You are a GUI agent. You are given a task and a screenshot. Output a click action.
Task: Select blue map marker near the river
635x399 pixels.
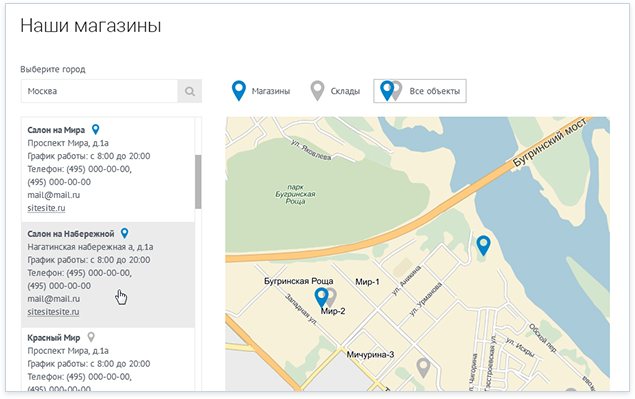483,246
